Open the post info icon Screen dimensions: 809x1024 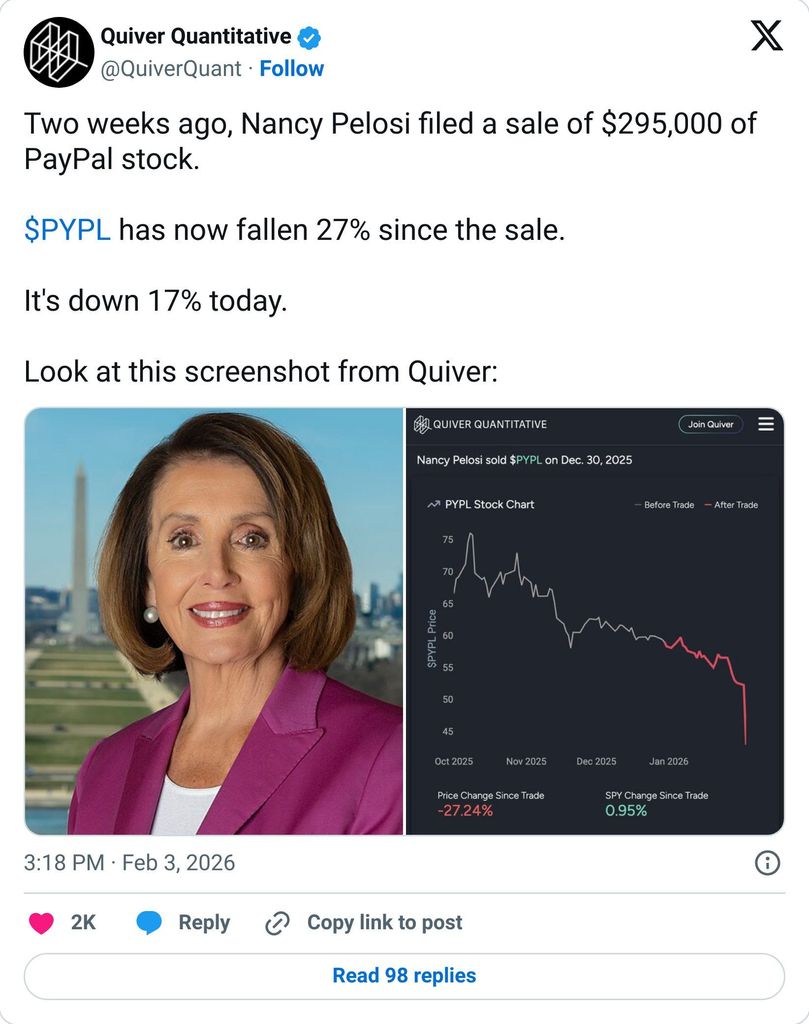[x=767, y=863]
